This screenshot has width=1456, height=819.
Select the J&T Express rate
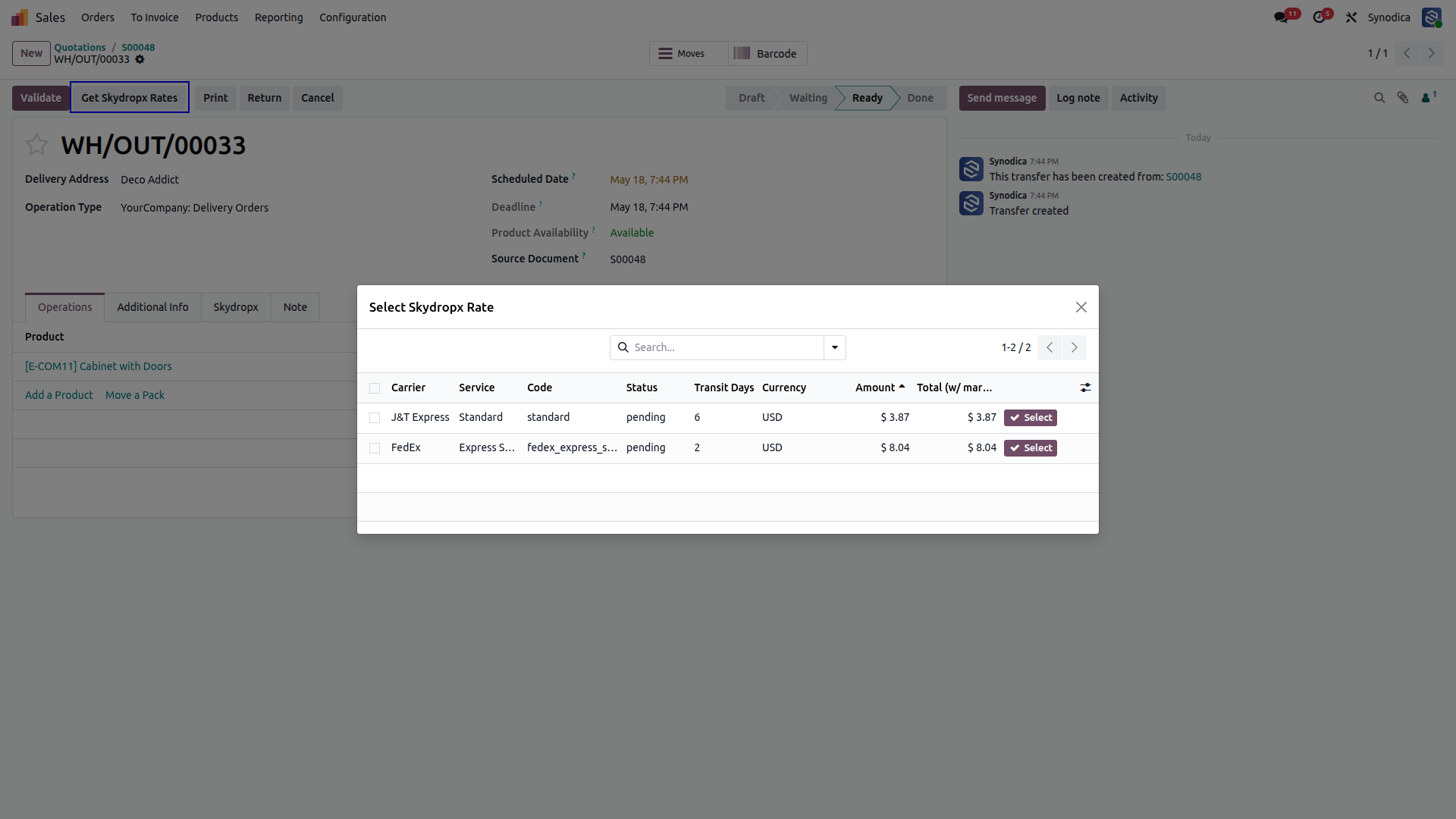point(1030,418)
